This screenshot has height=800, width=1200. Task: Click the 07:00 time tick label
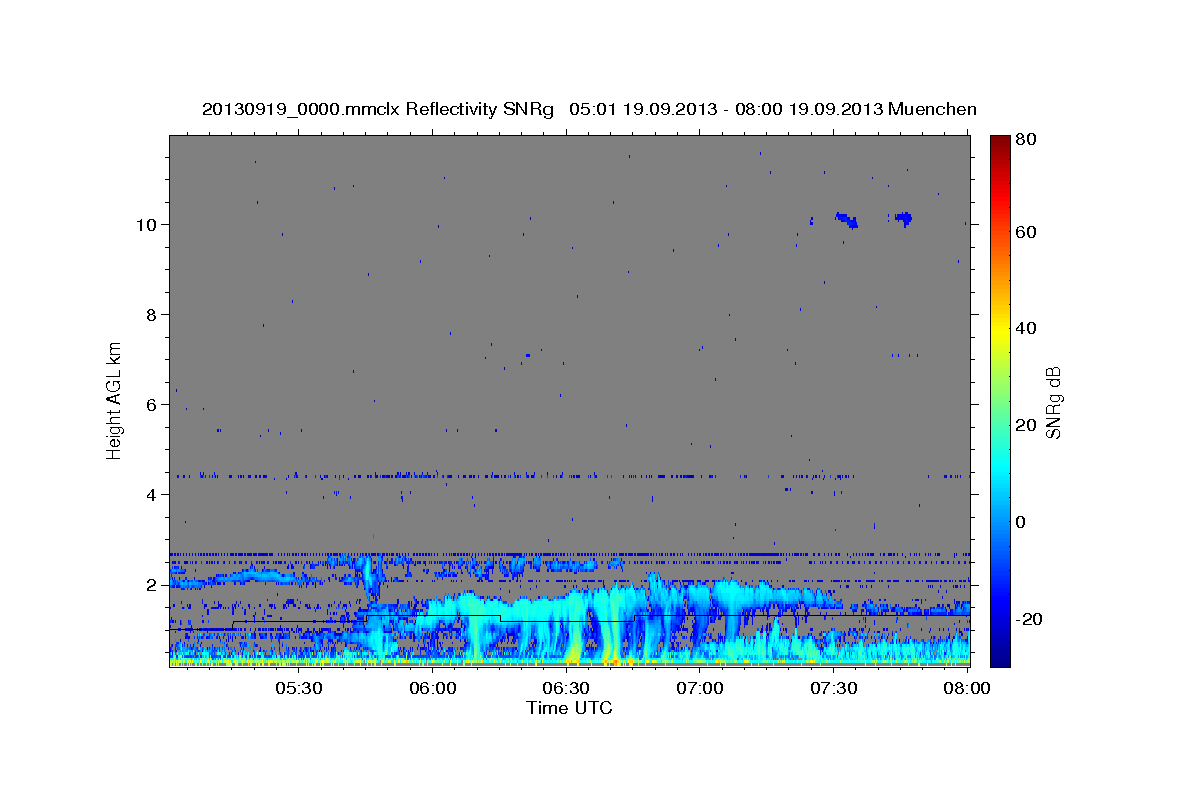700,688
